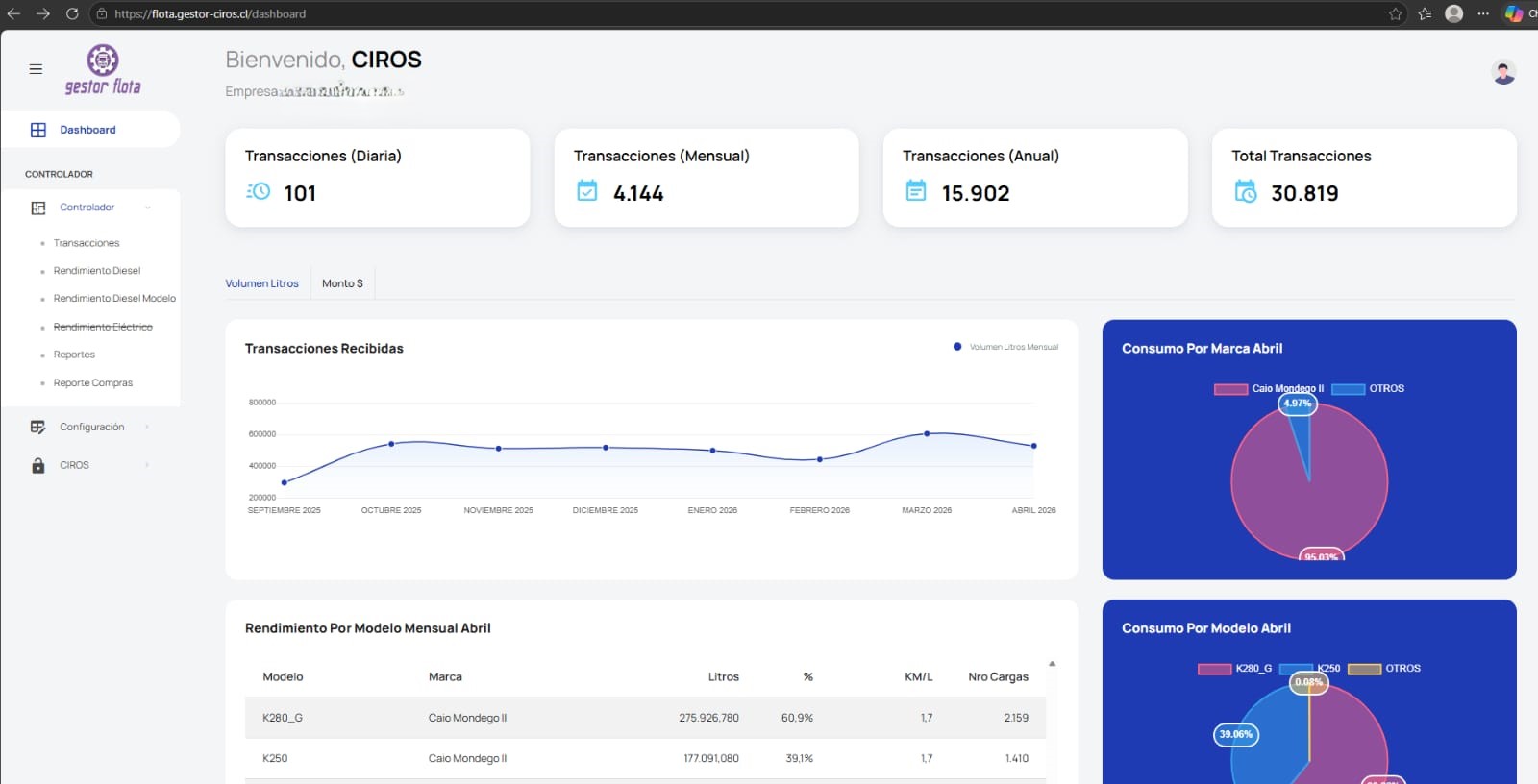Click the 2.159 cargas value
The height and width of the screenshot is (784, 1538).
[x=1016, y=718]
